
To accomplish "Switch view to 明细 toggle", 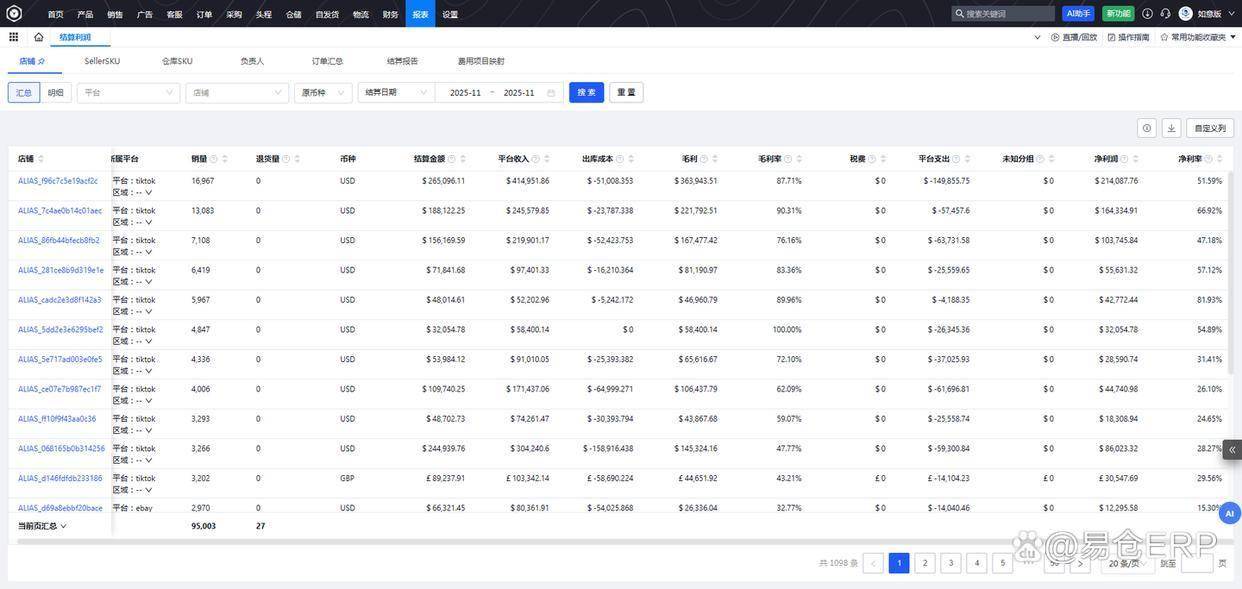I will [56, 93].
